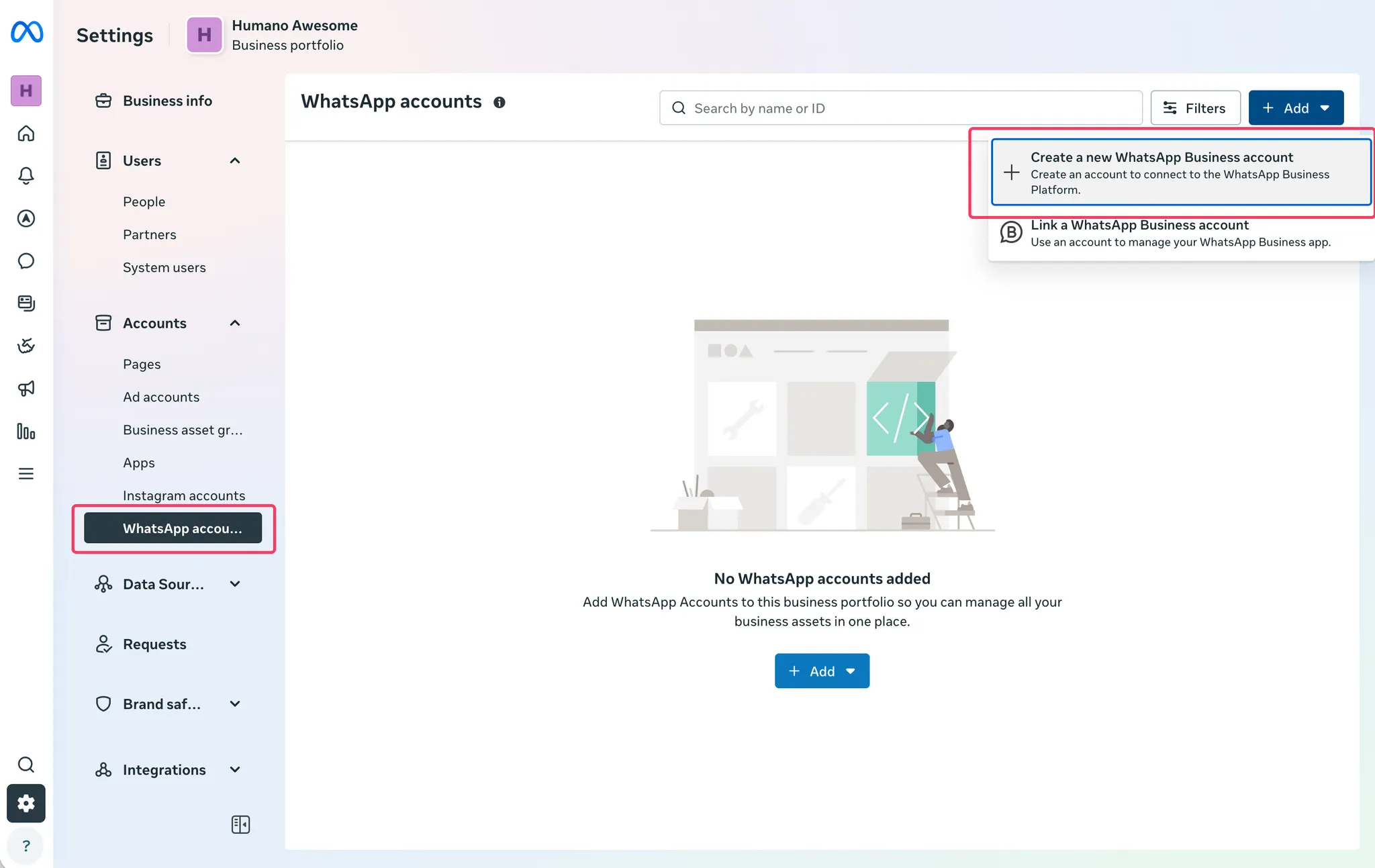Open the bar chart insights icon
The height and width of the screenshot is (868, 1375).
click(26, 431)
